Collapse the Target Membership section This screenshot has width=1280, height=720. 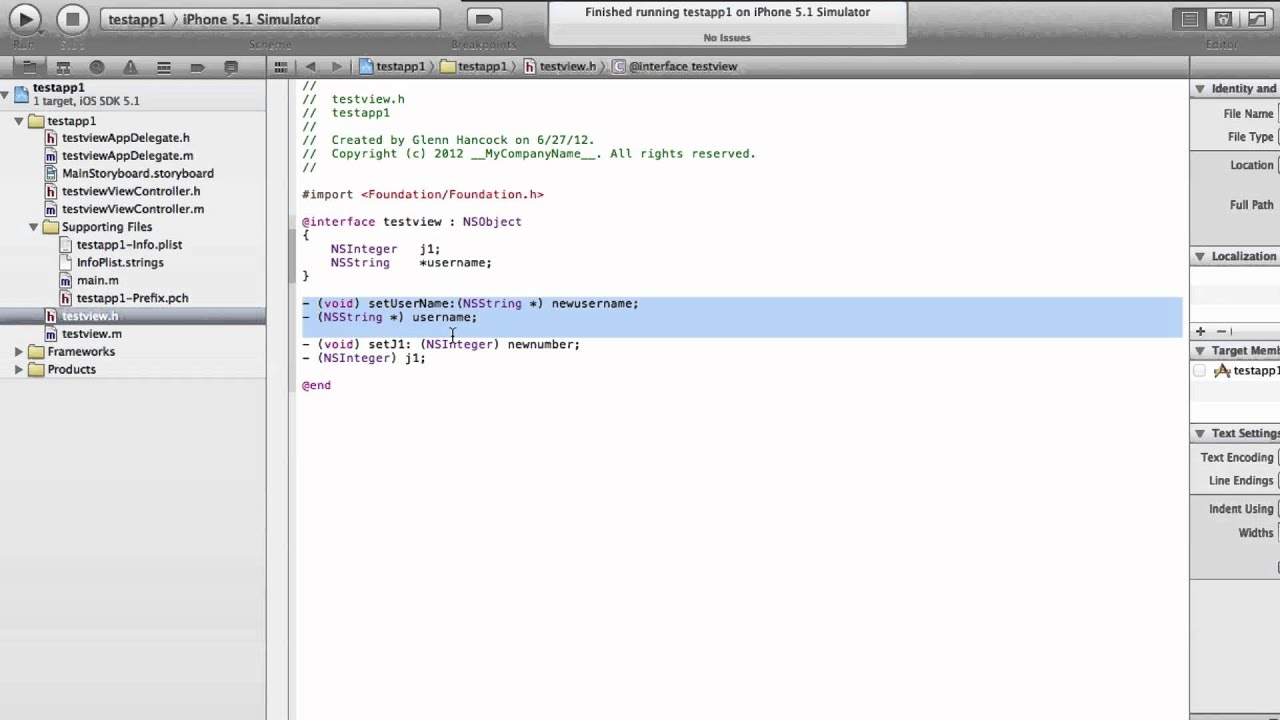1199,351
